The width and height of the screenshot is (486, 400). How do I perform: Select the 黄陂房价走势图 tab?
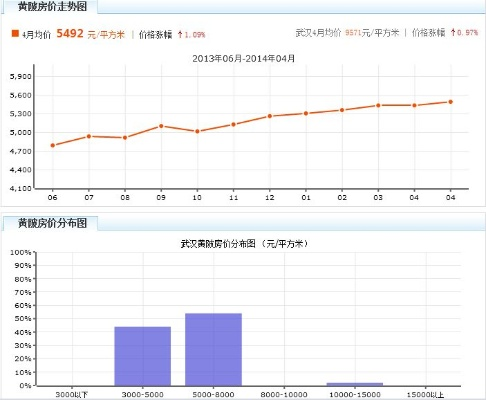[x=52, y=6]
